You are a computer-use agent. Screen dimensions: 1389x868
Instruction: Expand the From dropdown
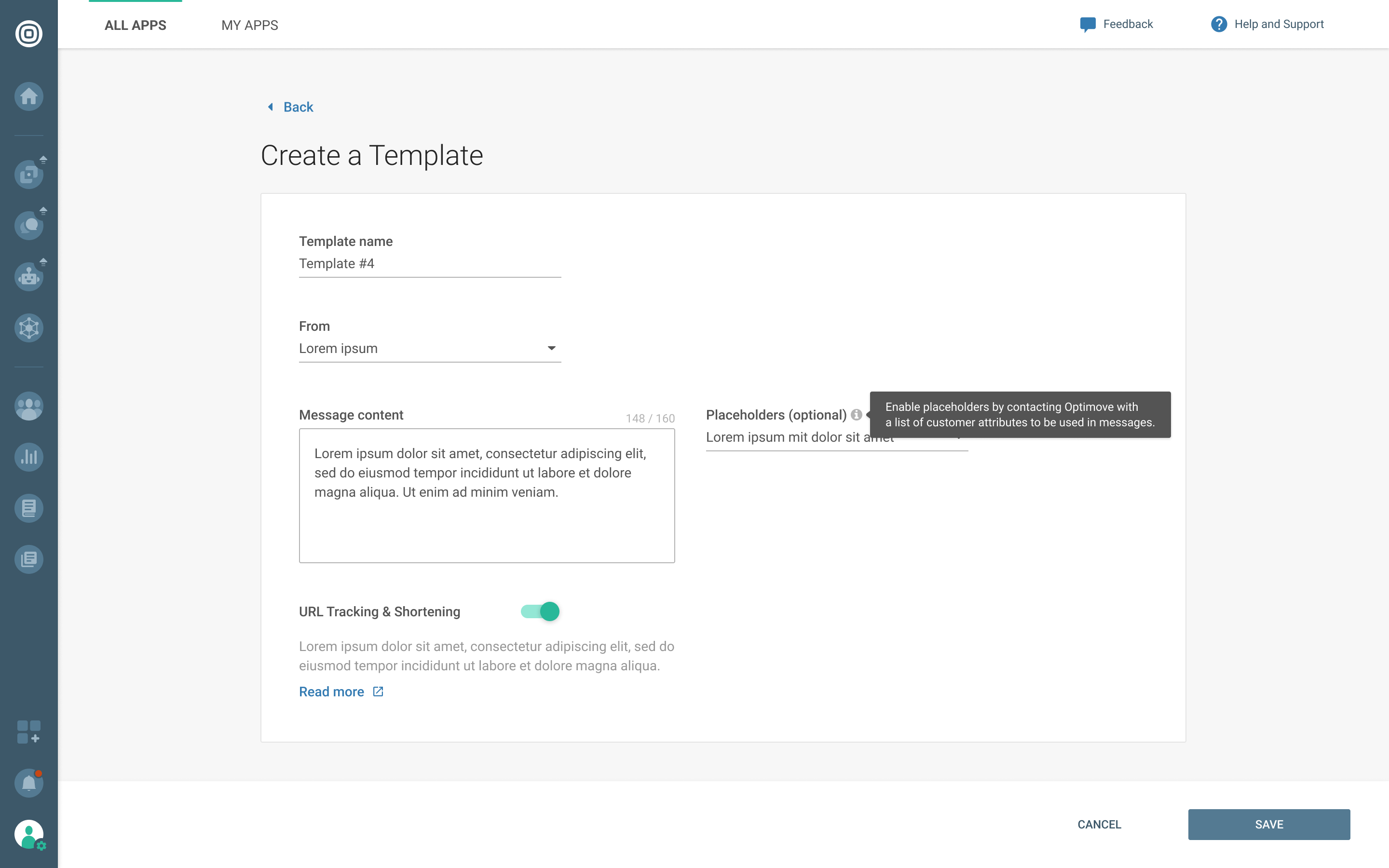(x=429, y=349)
